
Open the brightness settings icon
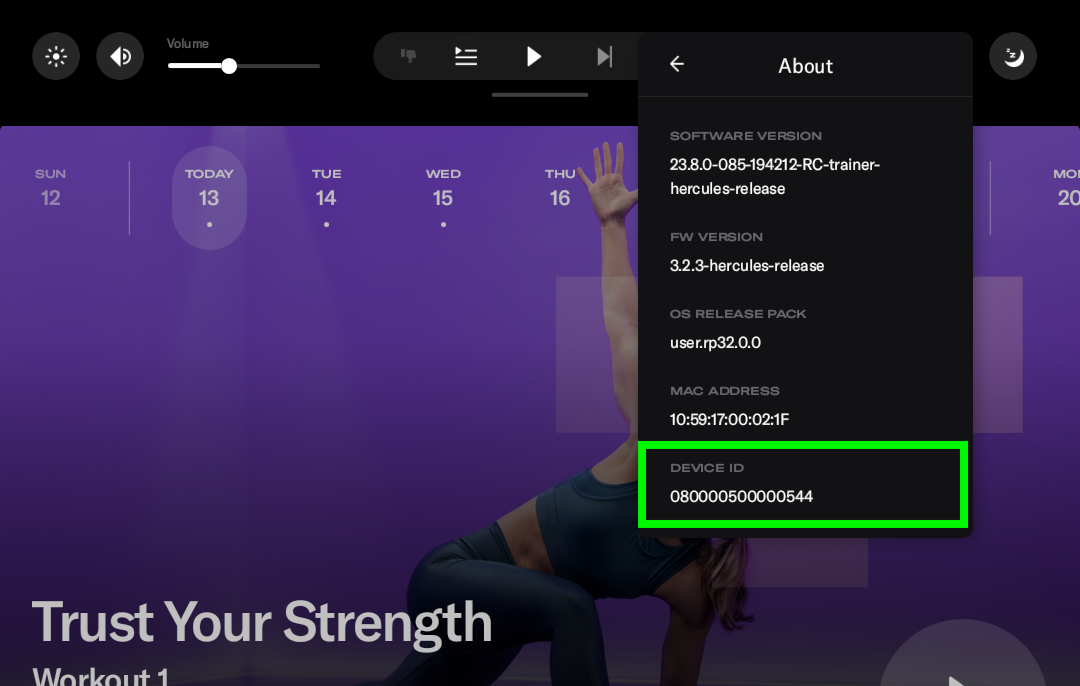point(56,57)
